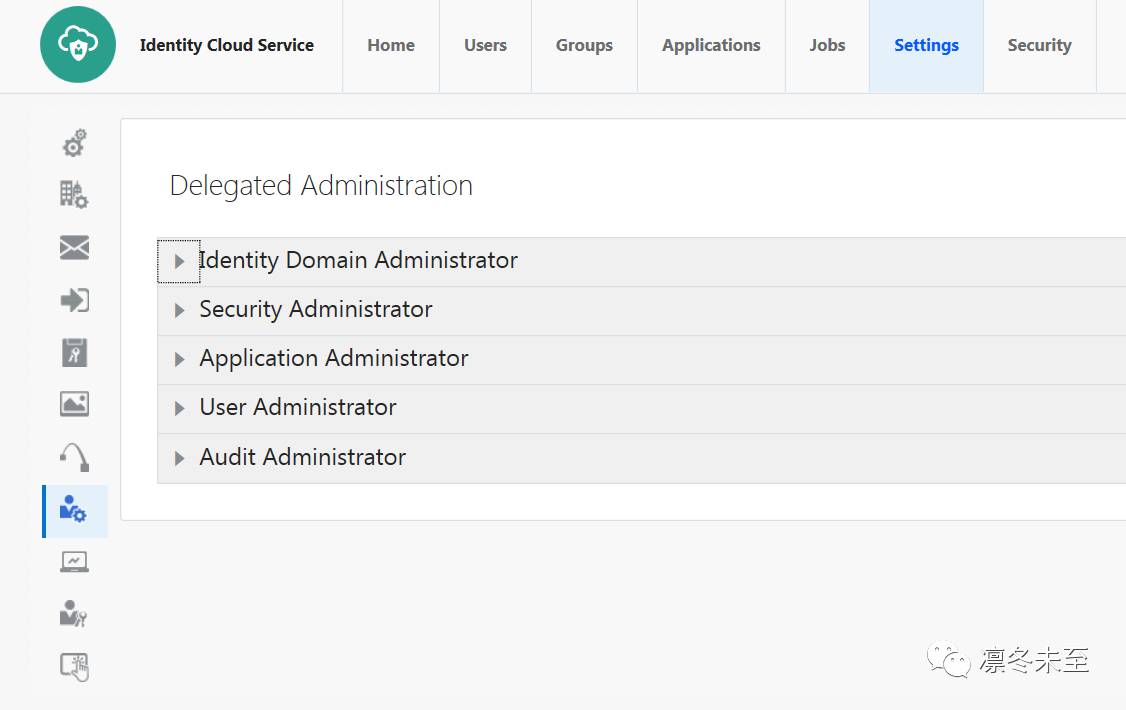Open the diagnostics laptop chart icon
Screen dimensions: 1126x710
(74, 562)
